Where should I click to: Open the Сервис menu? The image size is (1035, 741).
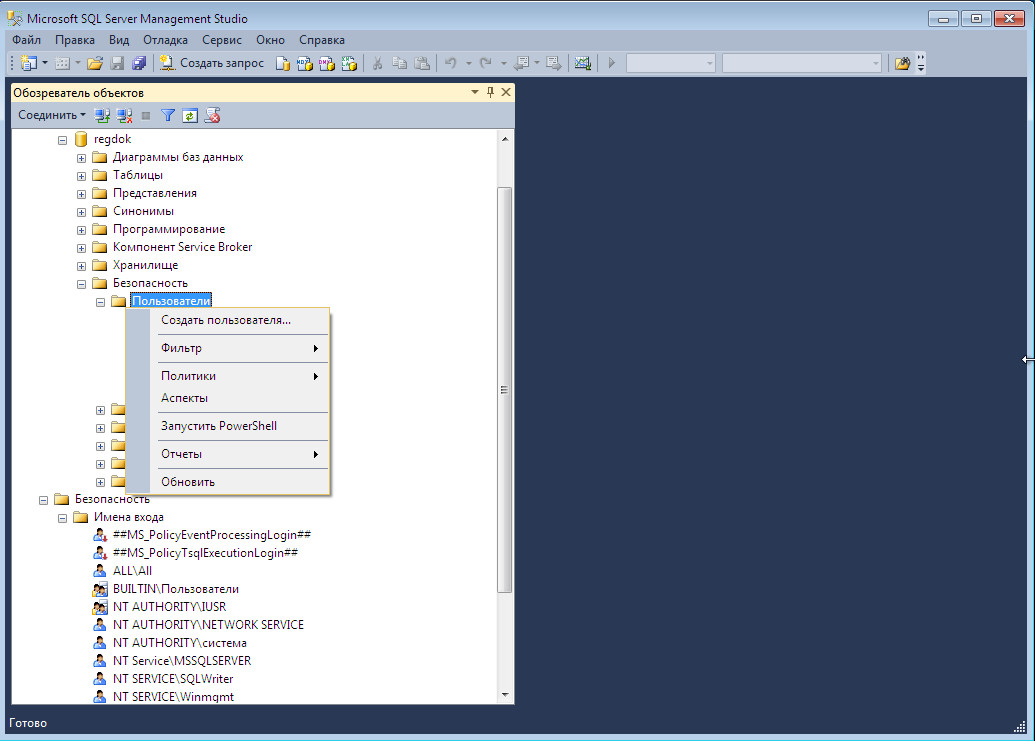point(222,40)
